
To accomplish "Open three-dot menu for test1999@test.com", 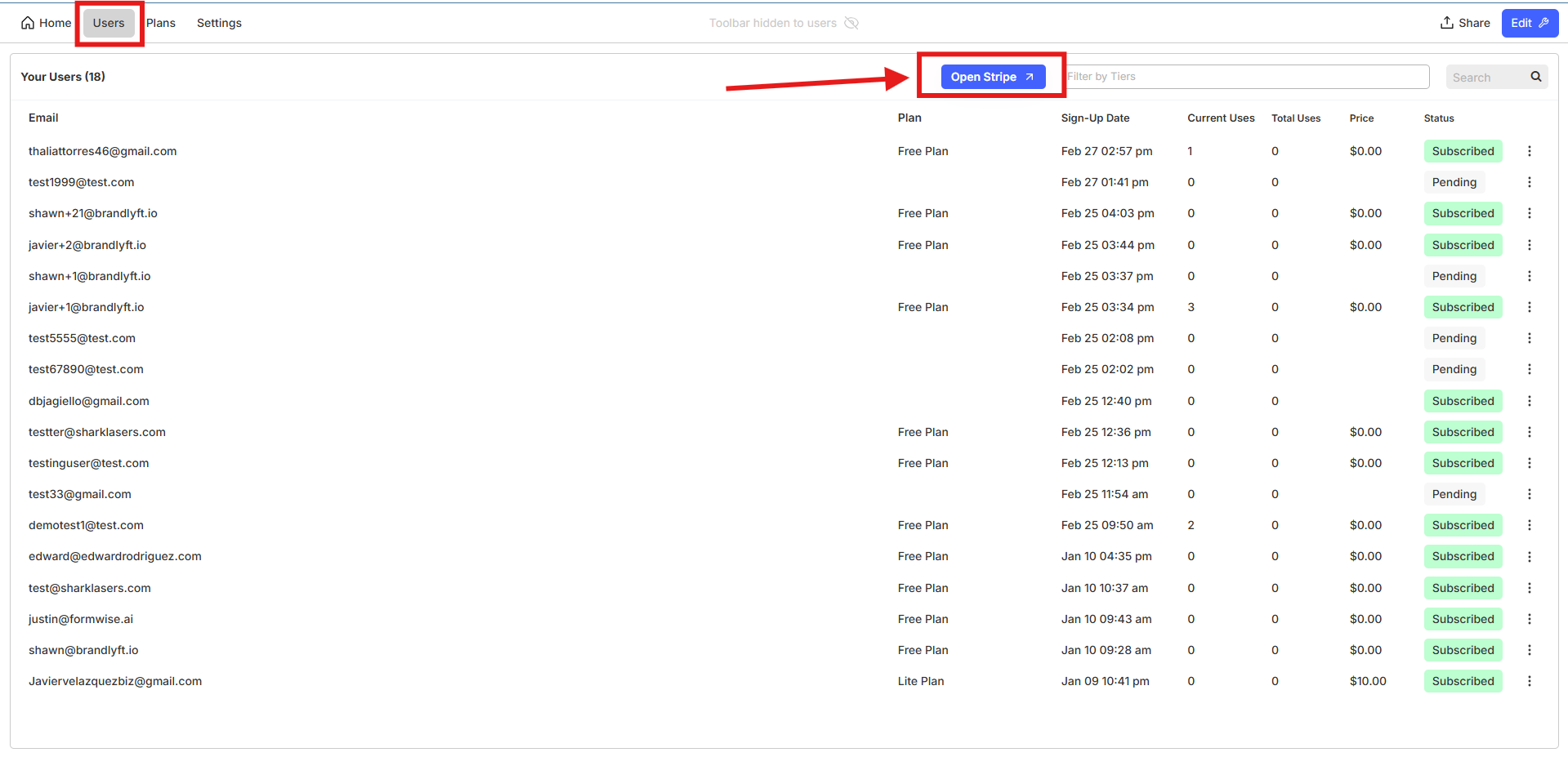I will 1529,182.
